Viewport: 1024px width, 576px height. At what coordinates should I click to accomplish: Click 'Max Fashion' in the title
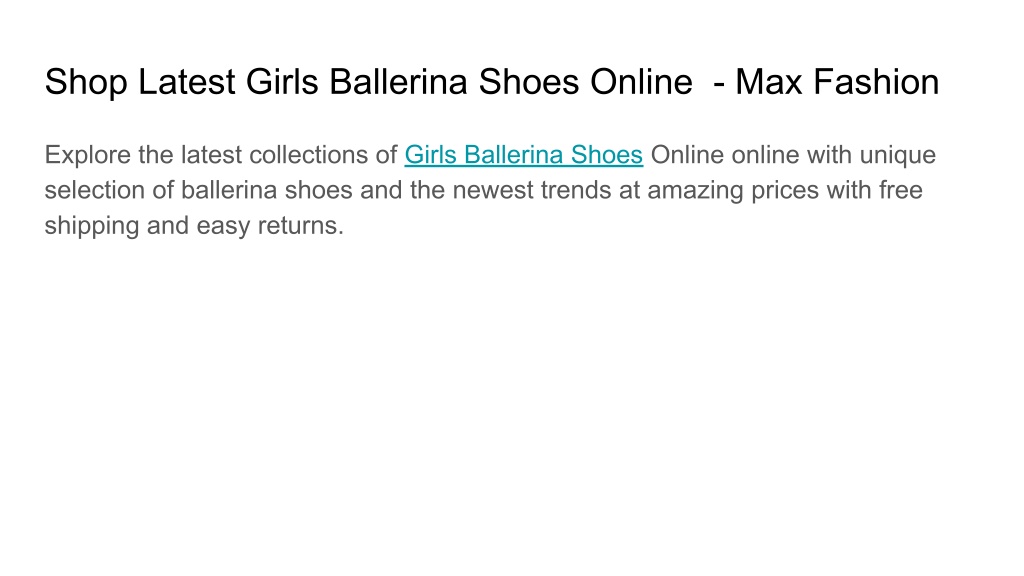point(837,82)
